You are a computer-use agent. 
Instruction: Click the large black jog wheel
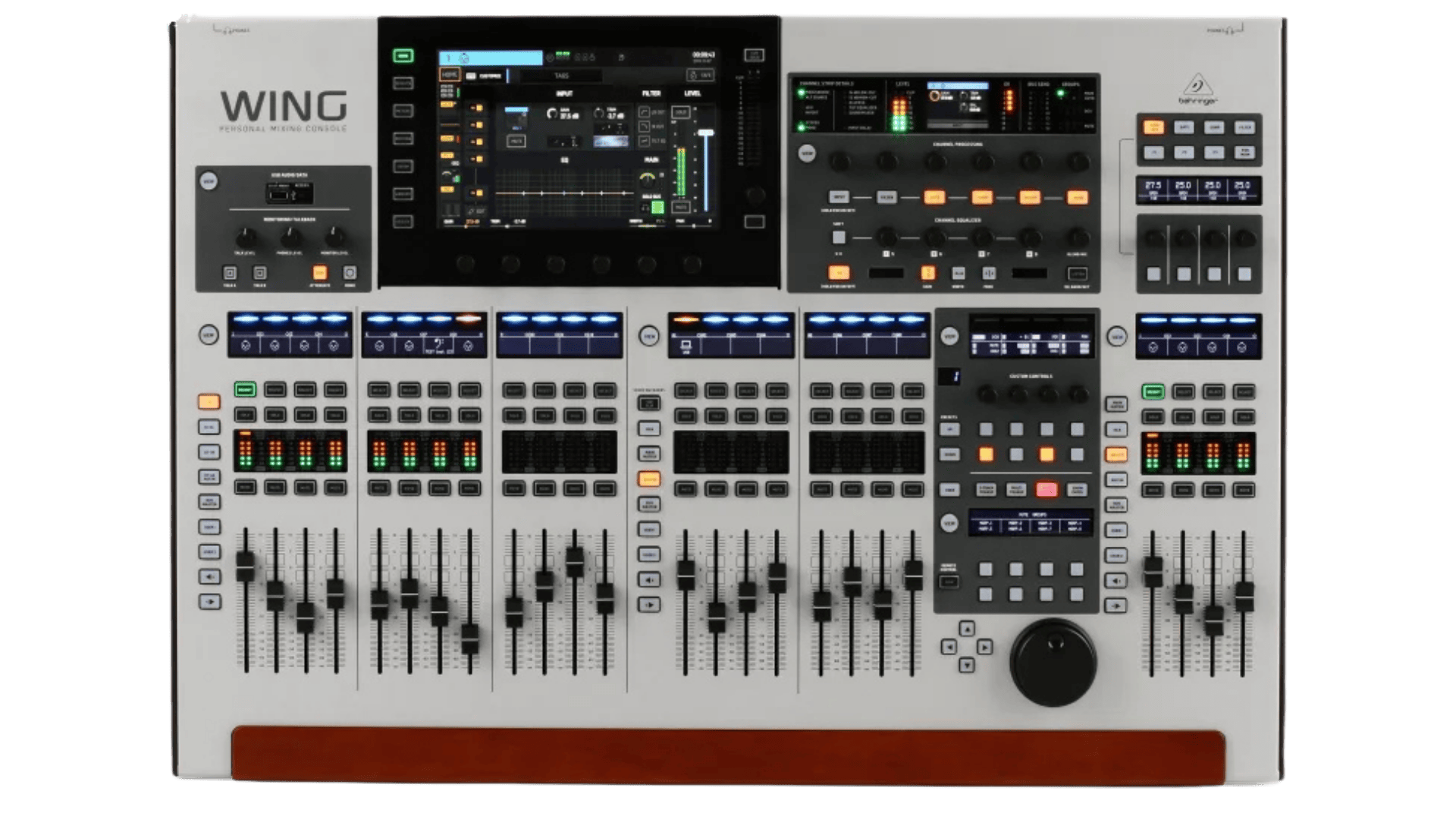(x=1053, y=662)
